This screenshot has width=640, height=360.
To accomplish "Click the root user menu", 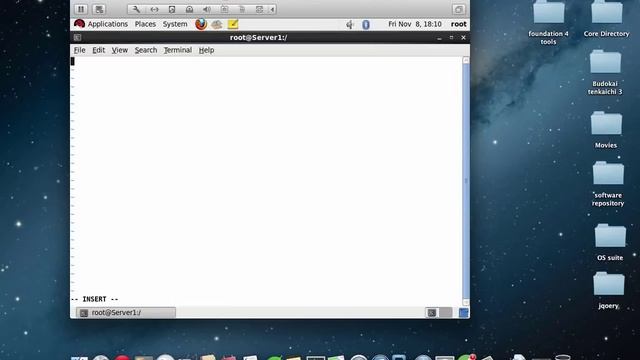I will pos(458,24).
